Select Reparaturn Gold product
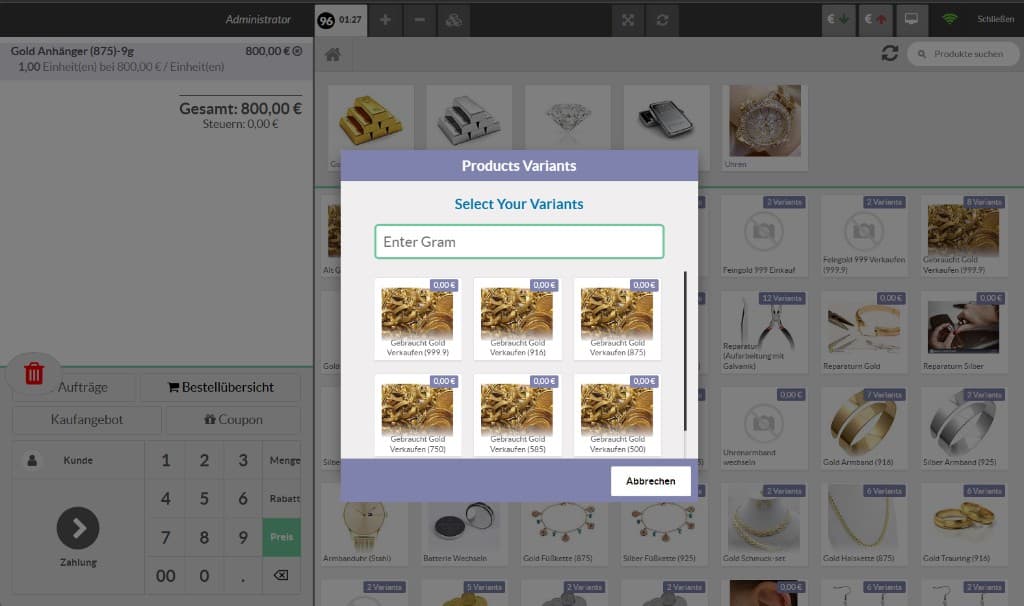The height and width of the screenshot is (606, 1024). 863,332
